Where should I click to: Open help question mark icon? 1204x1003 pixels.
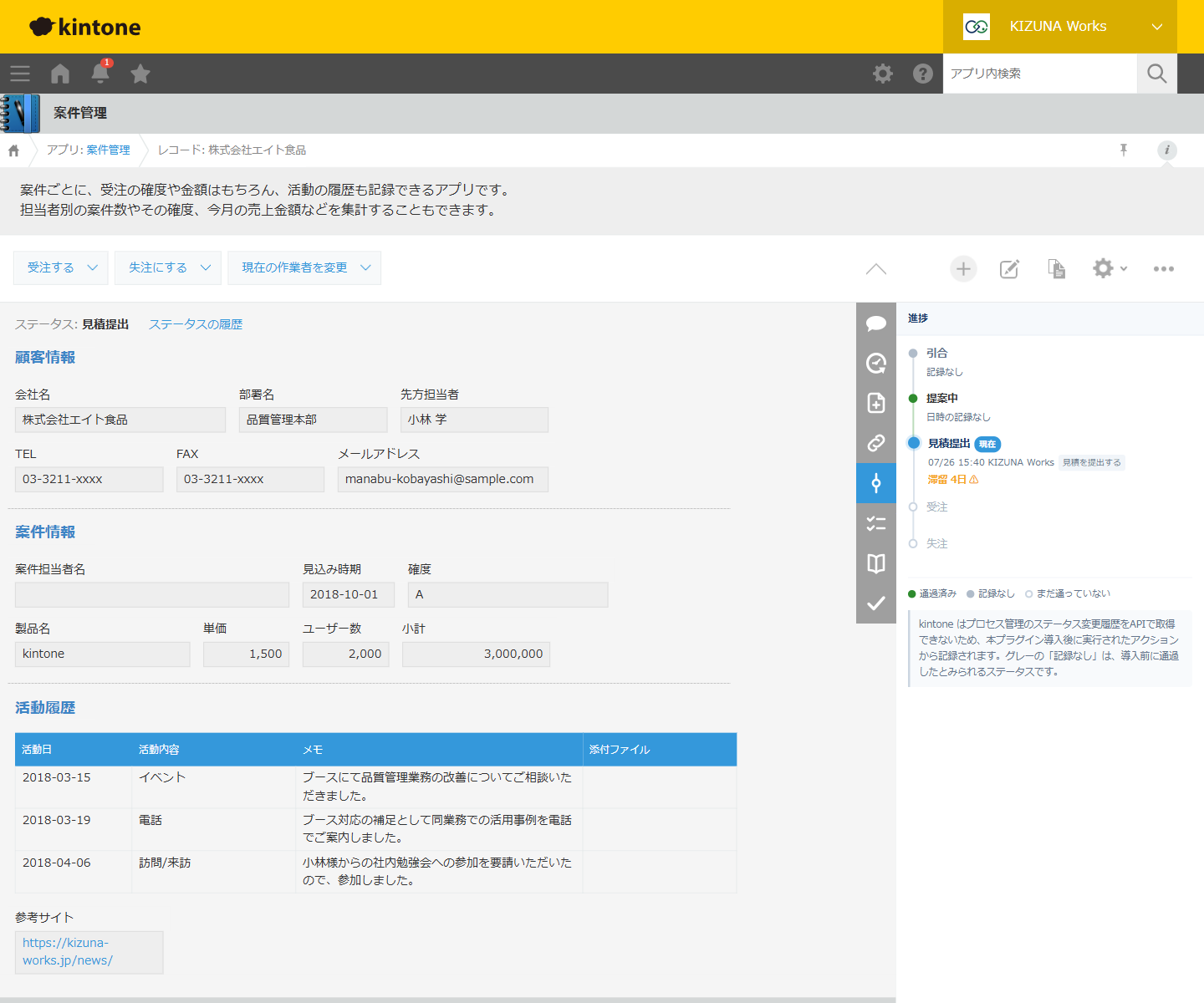923,74
